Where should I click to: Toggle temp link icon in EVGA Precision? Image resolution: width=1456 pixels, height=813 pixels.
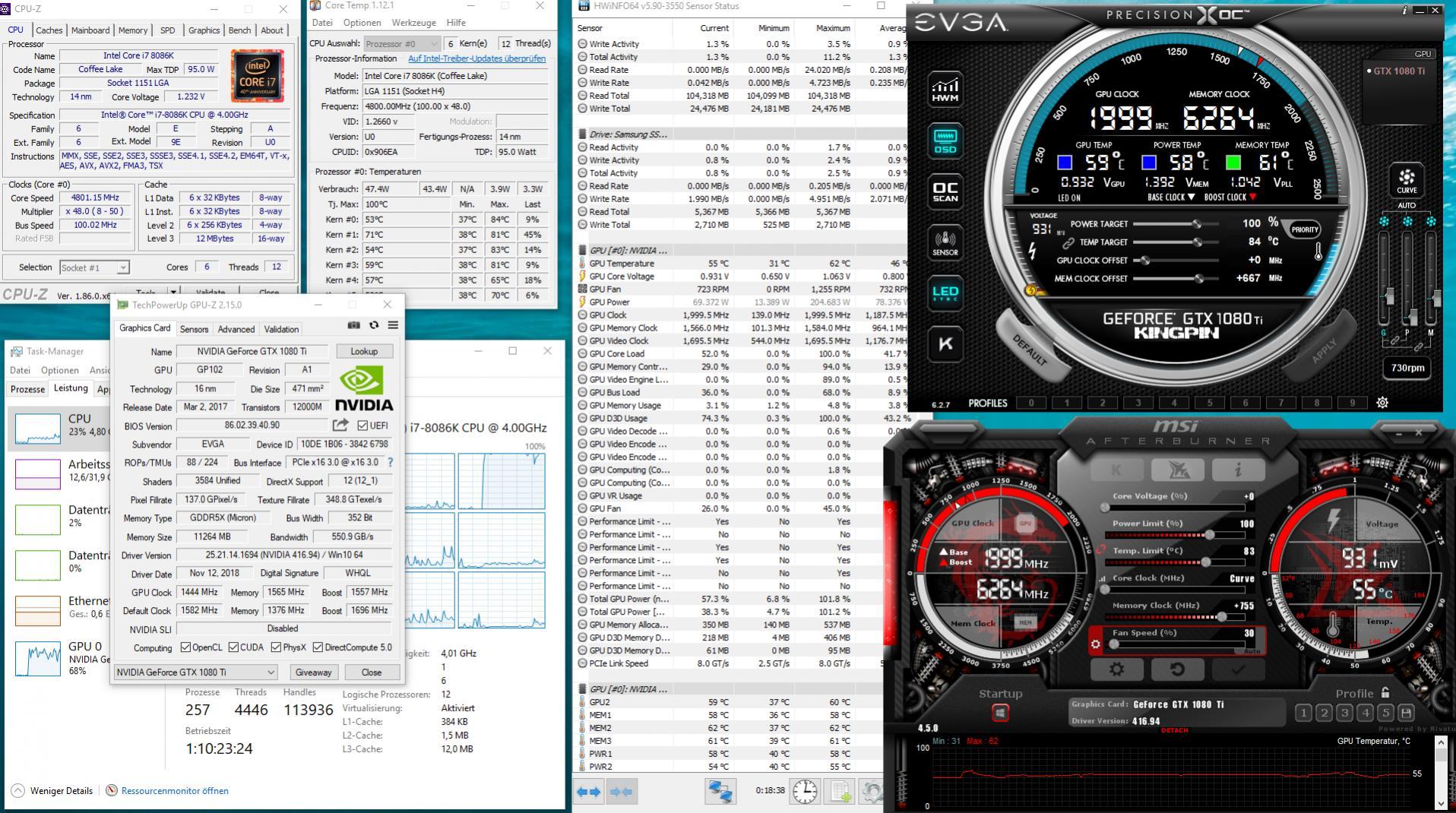(1068, 243)
